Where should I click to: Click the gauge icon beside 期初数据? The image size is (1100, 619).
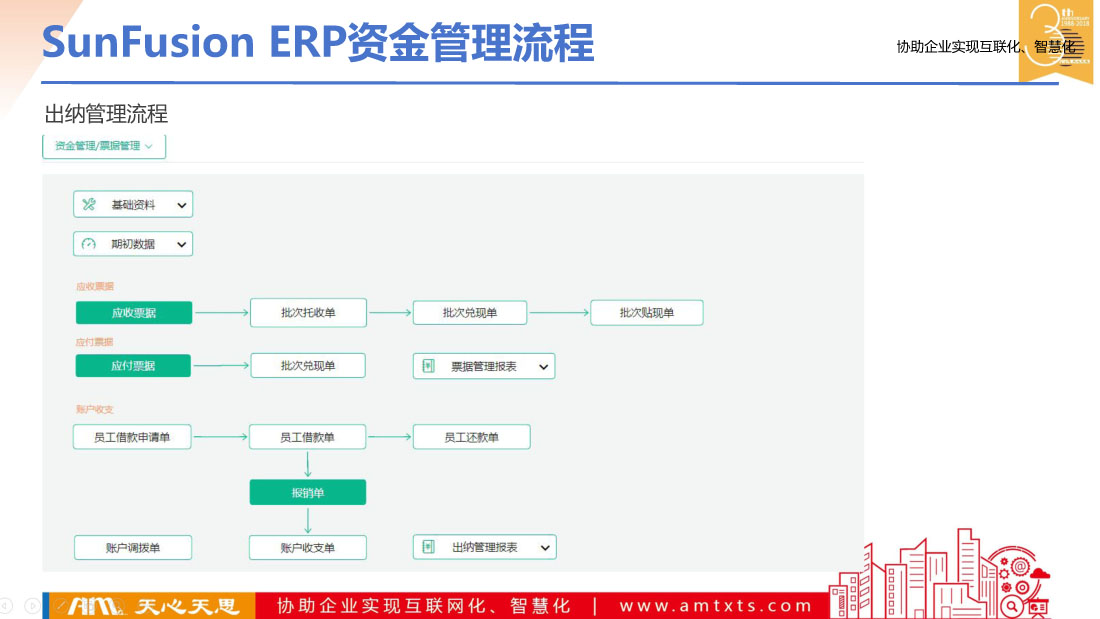tap(89, 244)
